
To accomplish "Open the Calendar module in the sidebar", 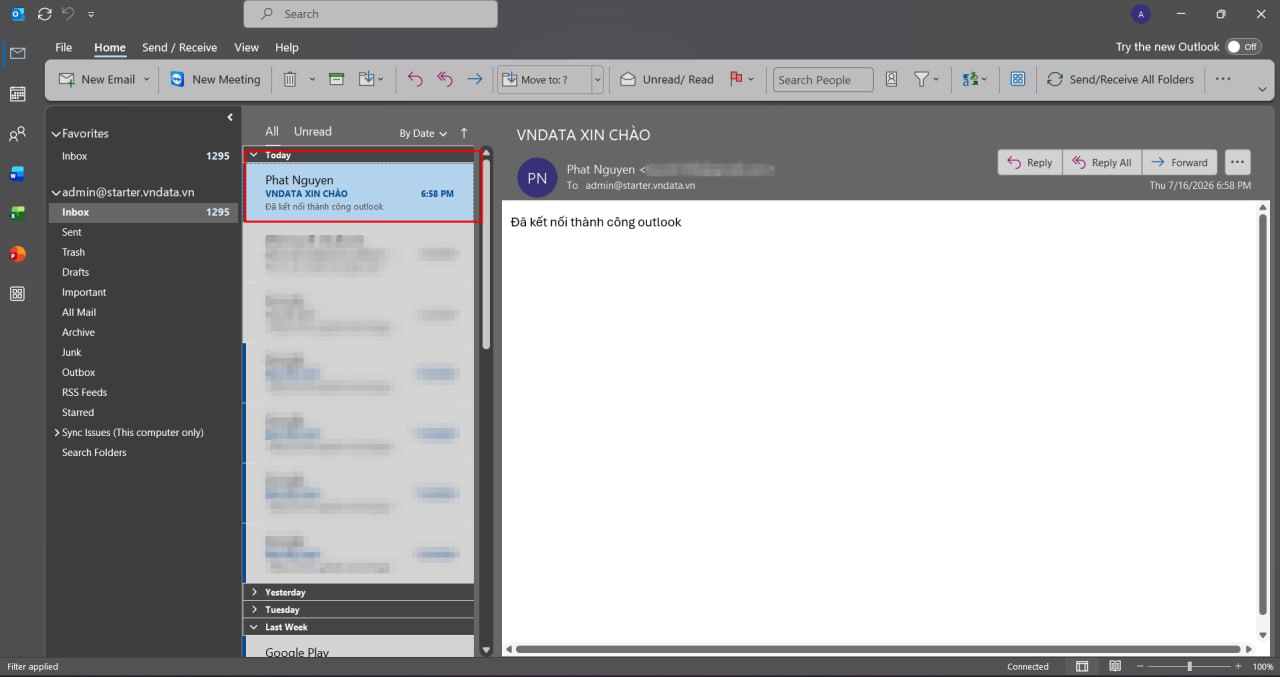I will (17, 94).
